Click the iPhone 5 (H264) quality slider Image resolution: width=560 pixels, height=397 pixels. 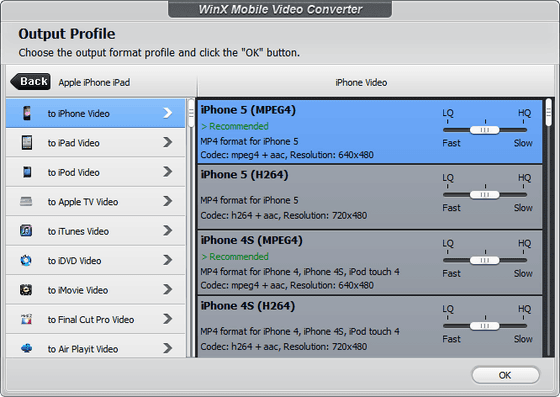point(485,195)
